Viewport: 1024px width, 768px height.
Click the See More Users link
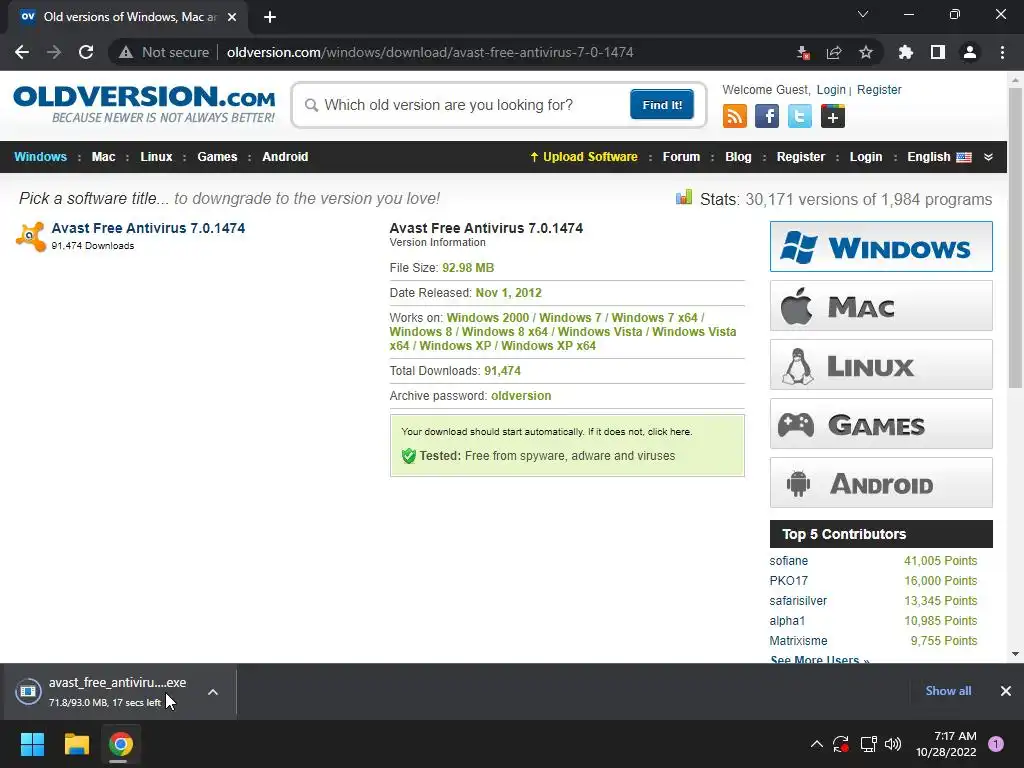pyautogui.click(x=820, y=660)
